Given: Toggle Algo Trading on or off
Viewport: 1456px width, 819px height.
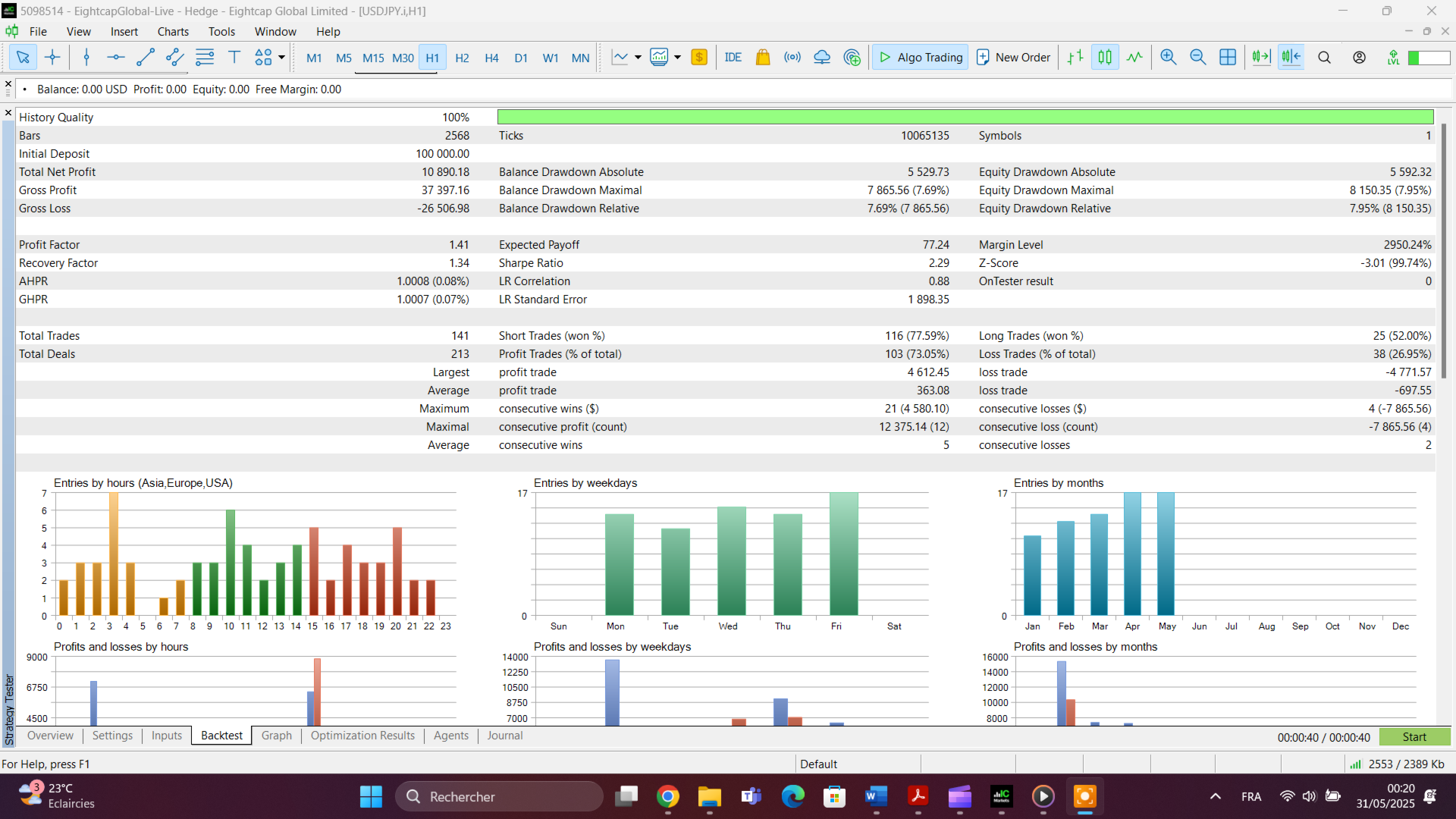Looking at the screenshot, I should 921,57.
